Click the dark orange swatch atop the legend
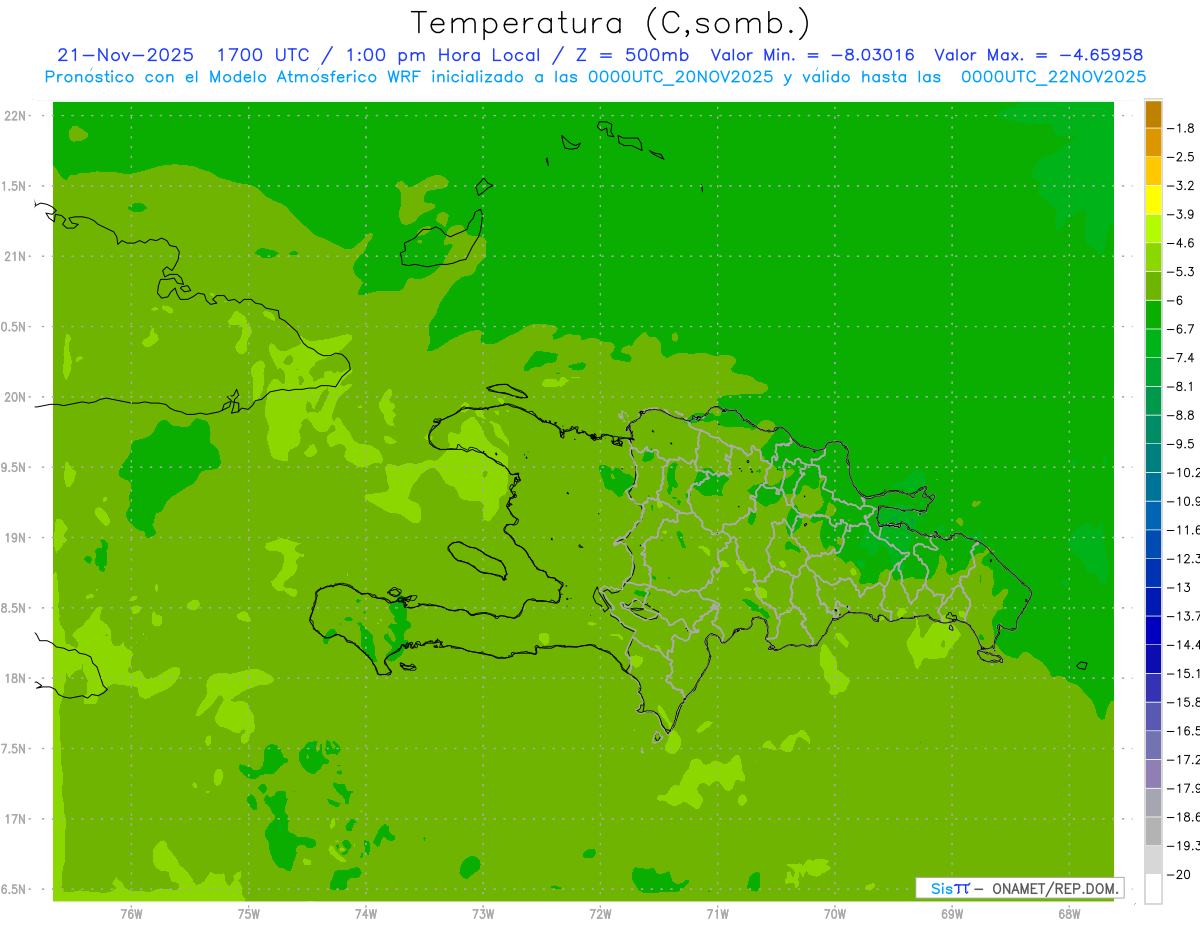 click(1153, 114)
